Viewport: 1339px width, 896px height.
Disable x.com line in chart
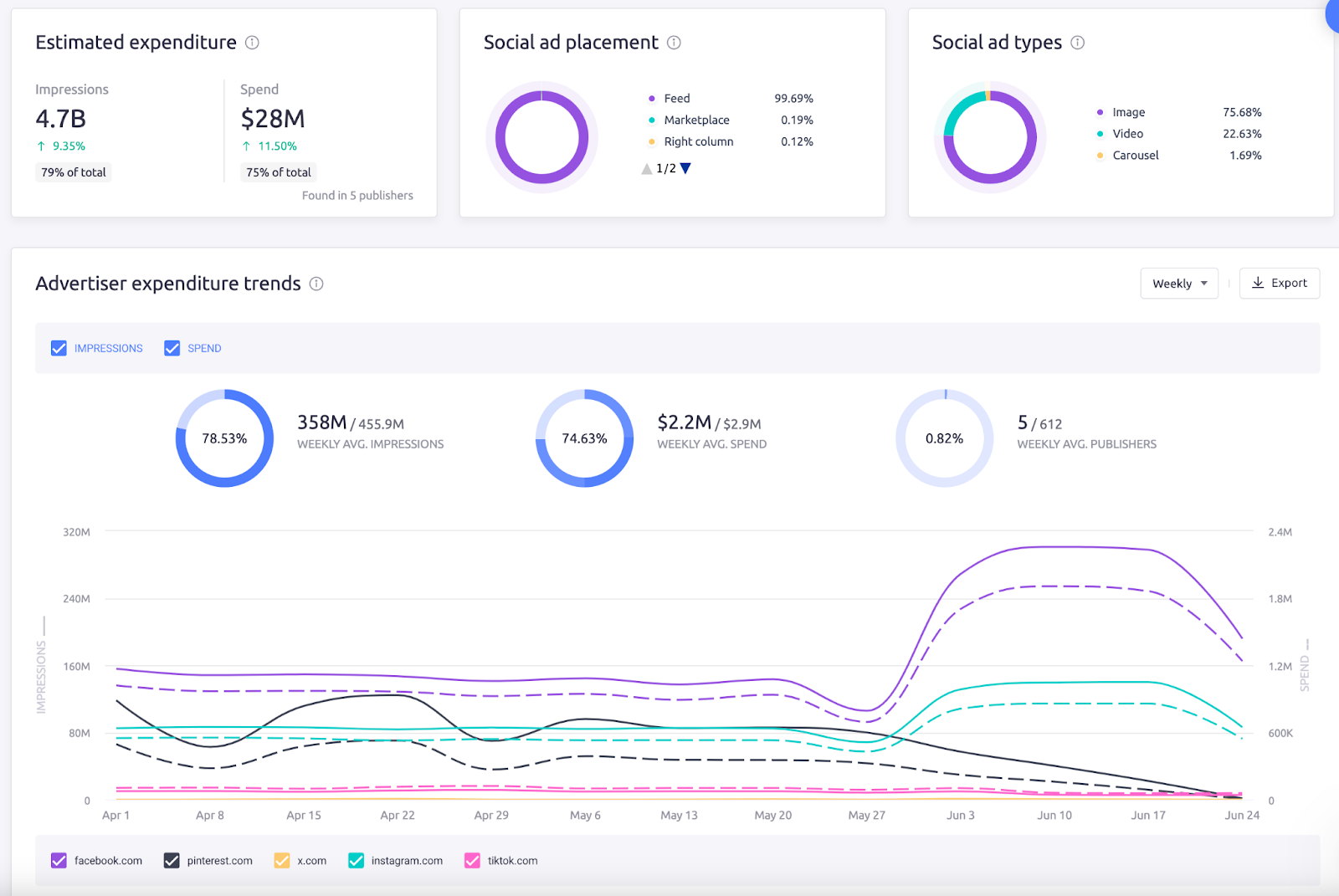(x=282, y=861)
